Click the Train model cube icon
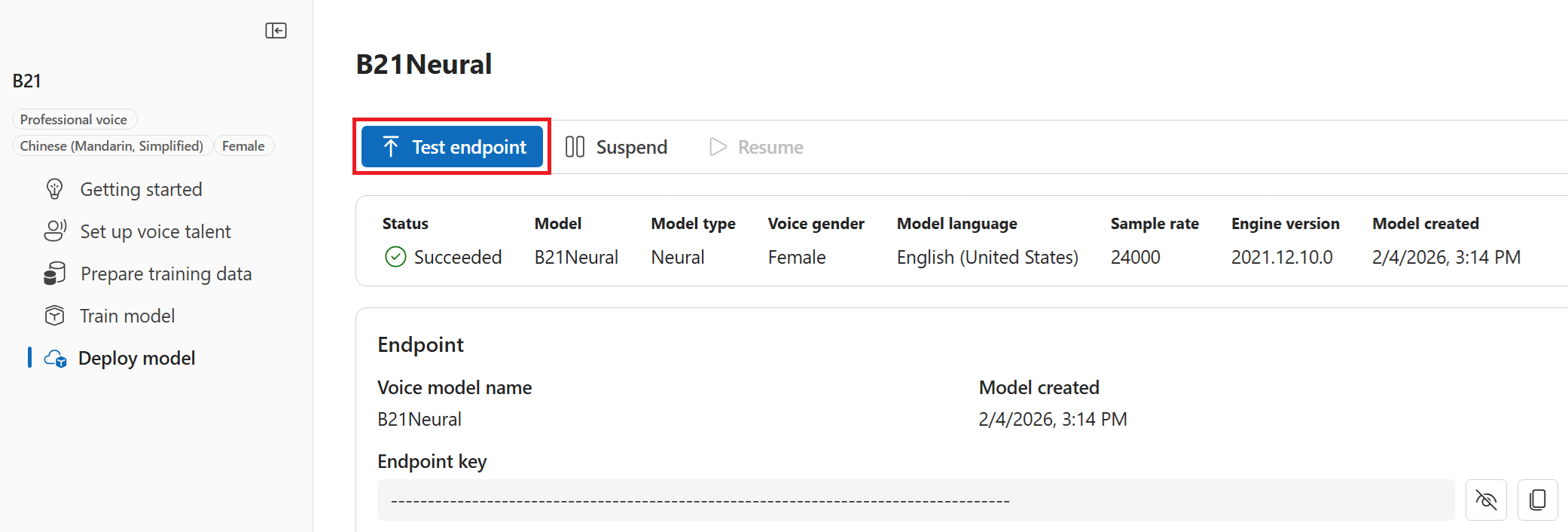 click(x=55, y=316)
